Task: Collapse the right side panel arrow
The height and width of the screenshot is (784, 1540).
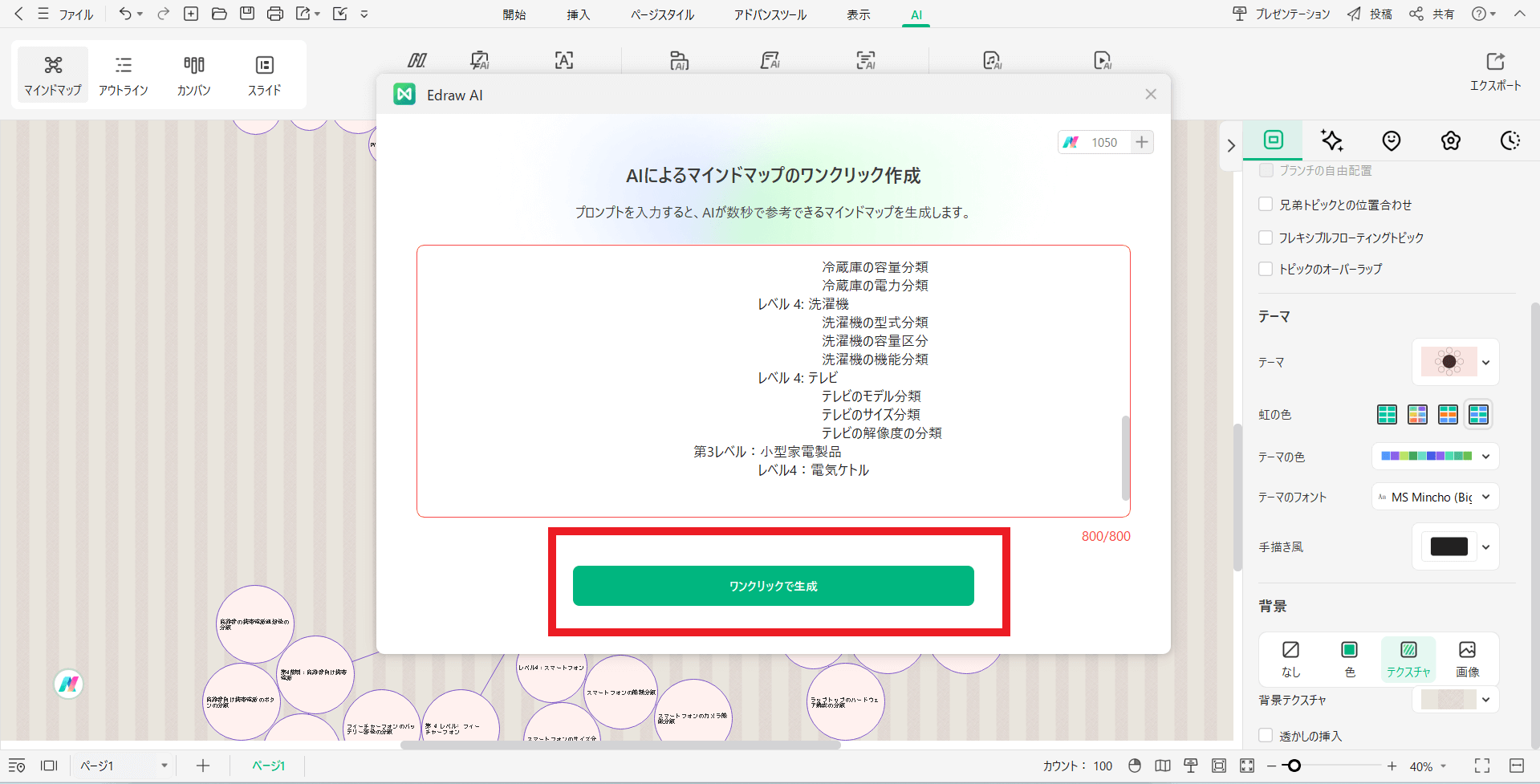Action: coord(1231,145)
